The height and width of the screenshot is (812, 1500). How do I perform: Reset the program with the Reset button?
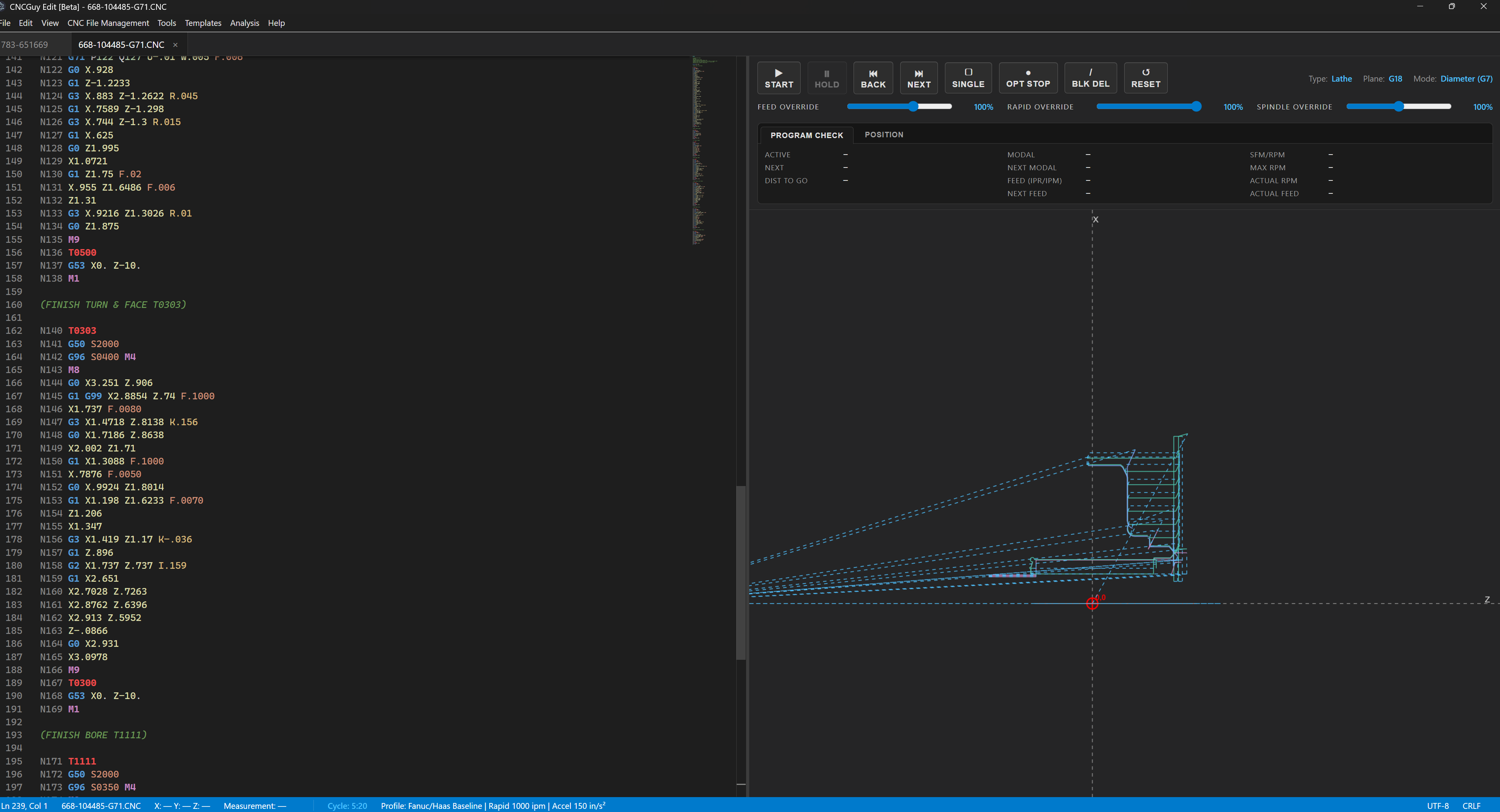click(1145, 77)
